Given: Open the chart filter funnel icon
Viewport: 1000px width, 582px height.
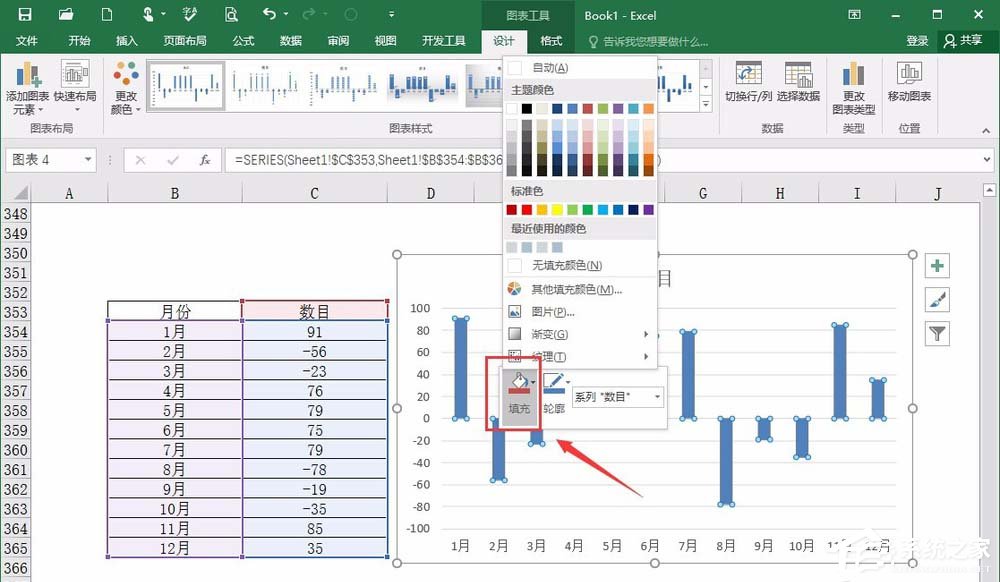Looking at the screenshot, I should (x=936, y=332).
